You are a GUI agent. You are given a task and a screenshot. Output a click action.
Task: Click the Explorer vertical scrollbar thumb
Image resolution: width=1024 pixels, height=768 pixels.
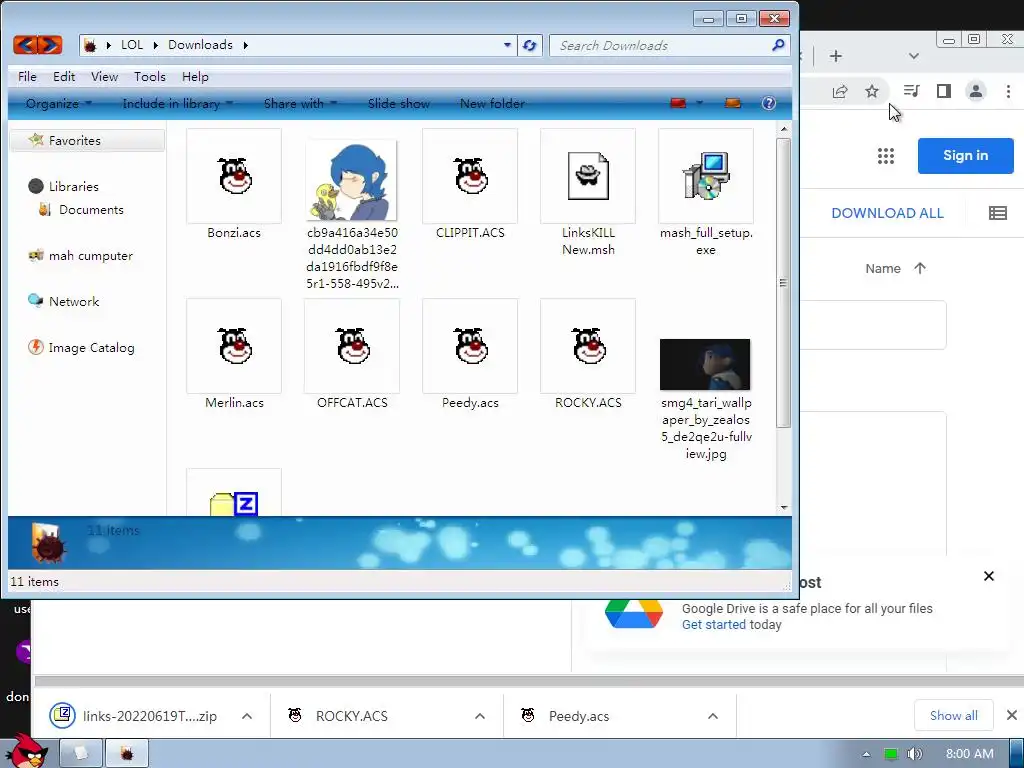coord(783,282)
